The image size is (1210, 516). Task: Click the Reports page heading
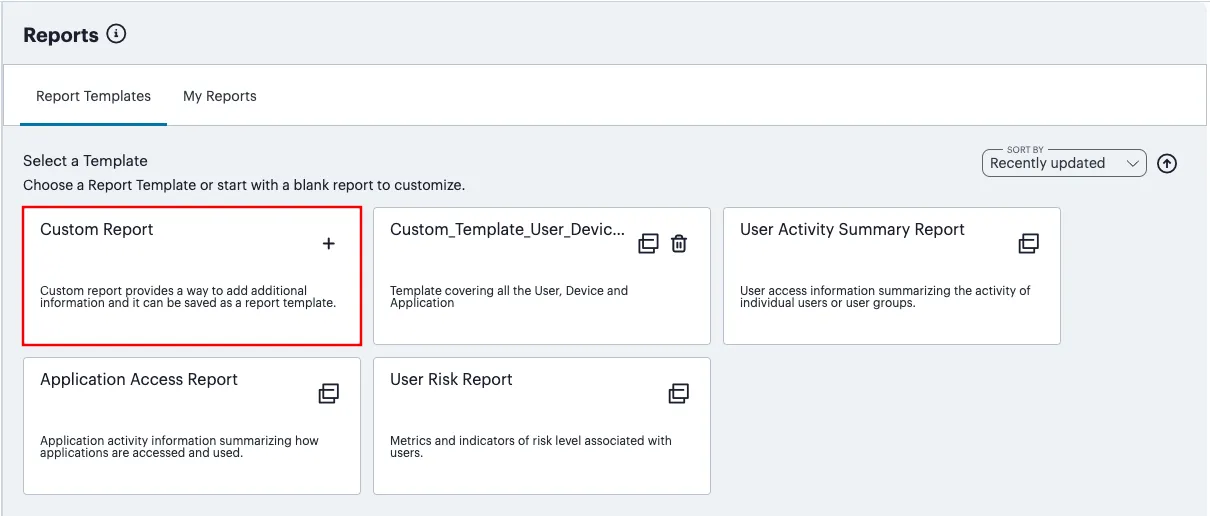tap(61, 35)
